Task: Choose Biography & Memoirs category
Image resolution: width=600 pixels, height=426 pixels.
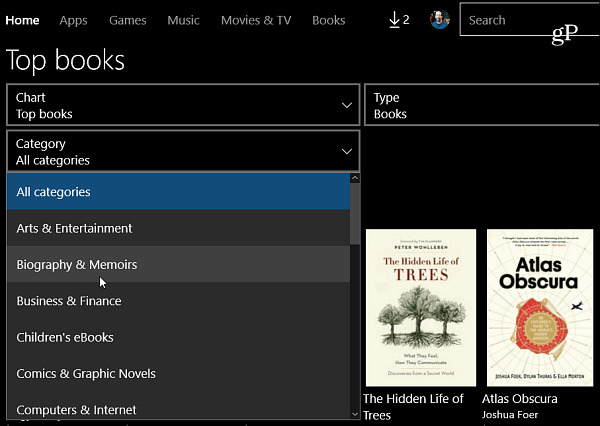Action: tap(178, 264)
